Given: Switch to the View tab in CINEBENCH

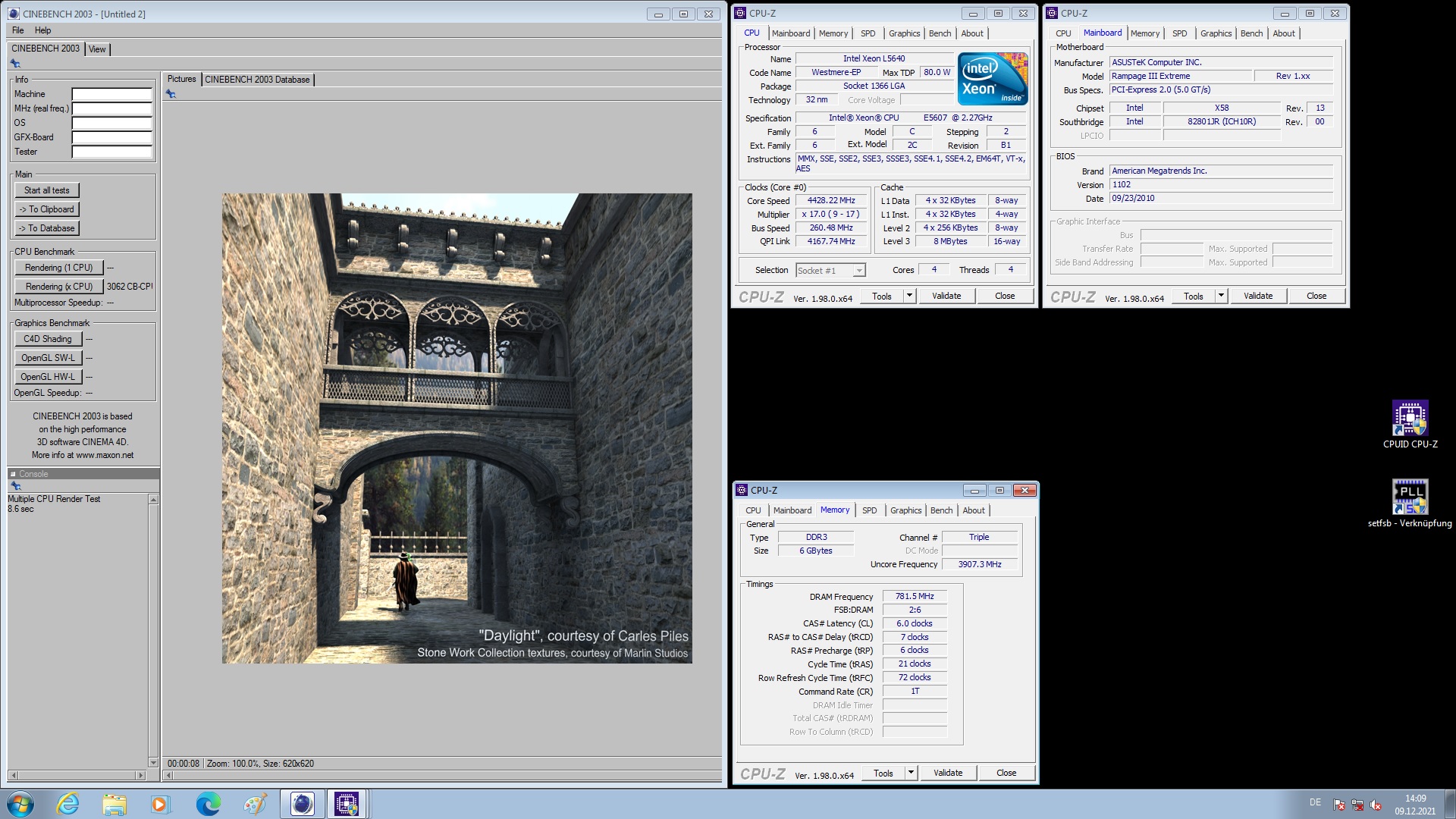Looking at the screenshot, I should point(97,49).
